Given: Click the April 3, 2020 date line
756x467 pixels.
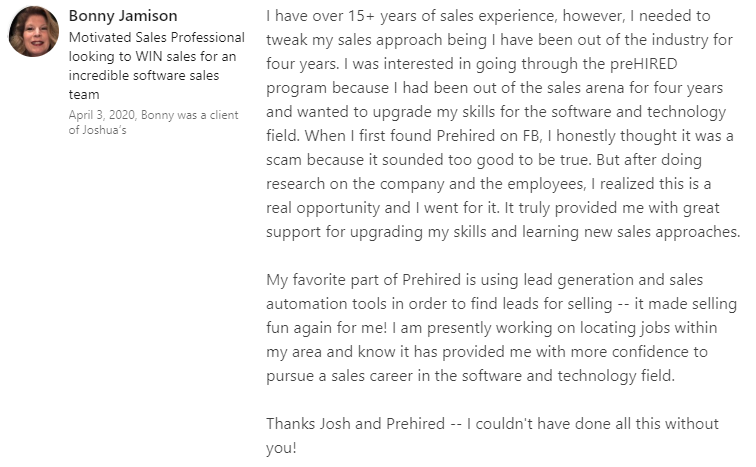Looking at the screenshot, I should (153, 114).
